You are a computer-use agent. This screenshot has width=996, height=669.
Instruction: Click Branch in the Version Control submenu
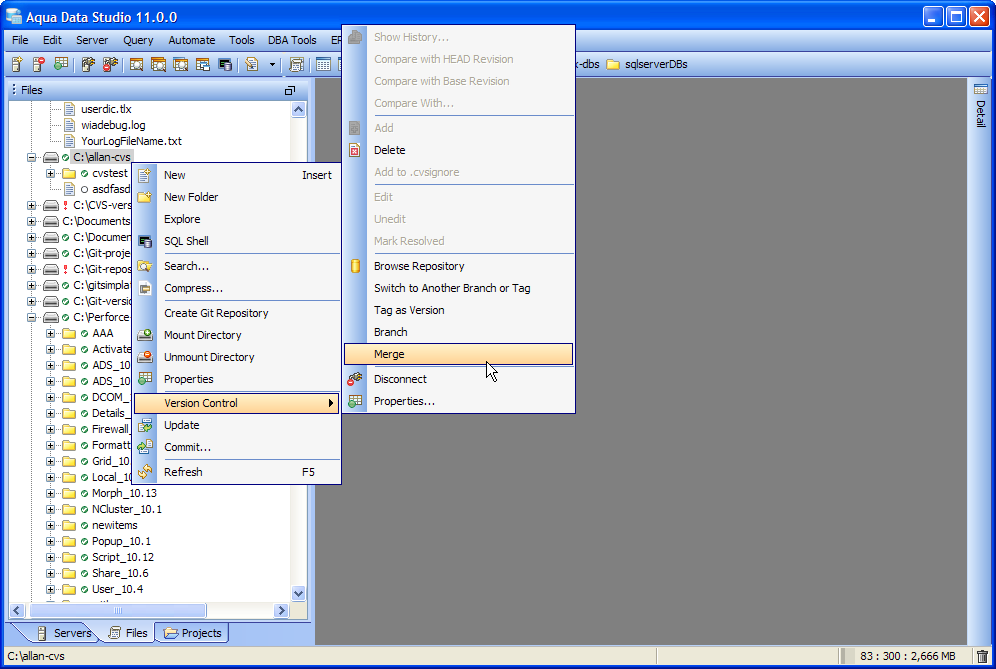click(458, 332)
